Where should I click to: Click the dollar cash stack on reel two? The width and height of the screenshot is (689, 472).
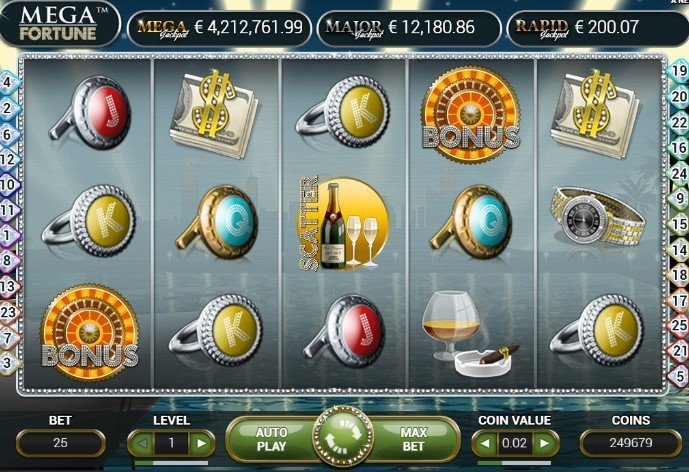coord(214,113)
